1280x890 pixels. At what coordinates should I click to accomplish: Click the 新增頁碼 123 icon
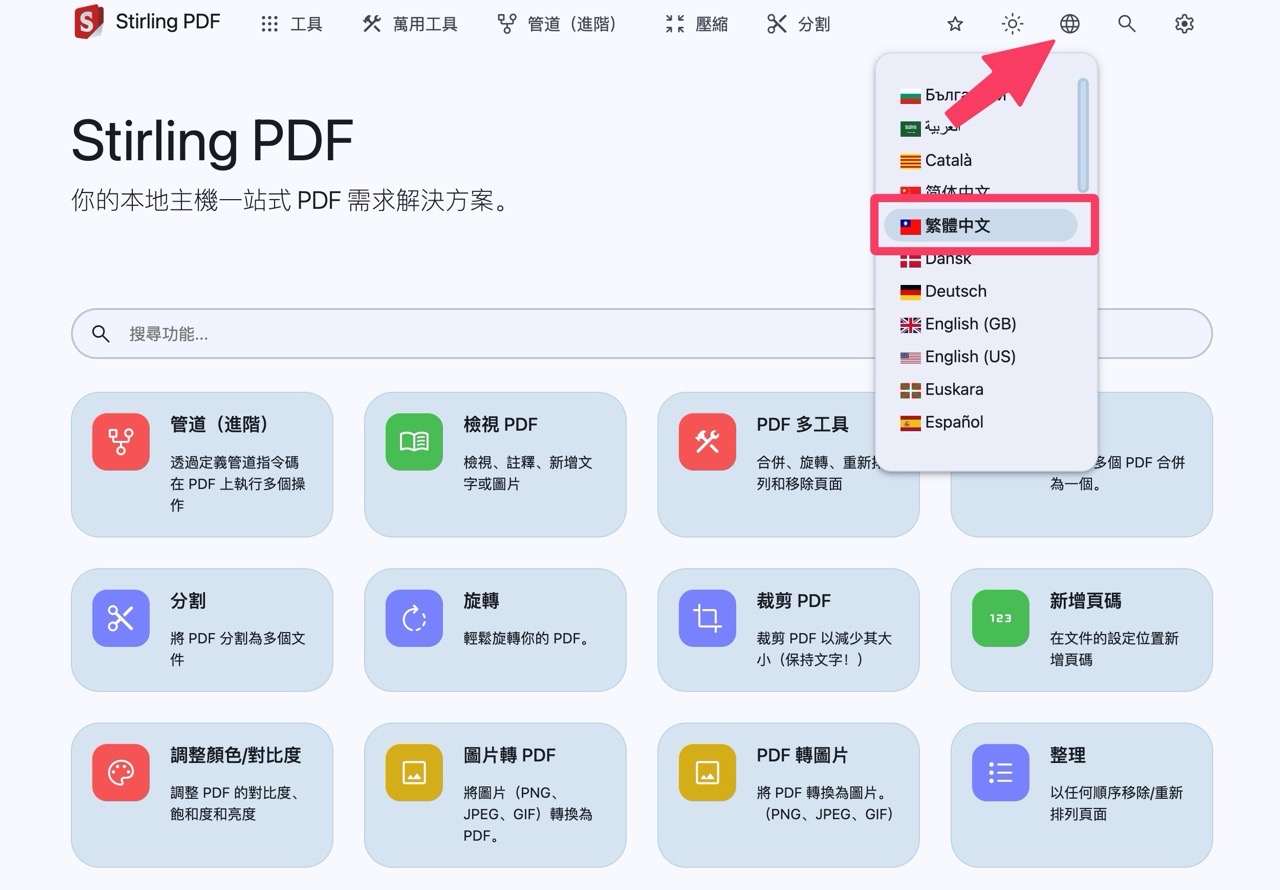coord(1000,618)
